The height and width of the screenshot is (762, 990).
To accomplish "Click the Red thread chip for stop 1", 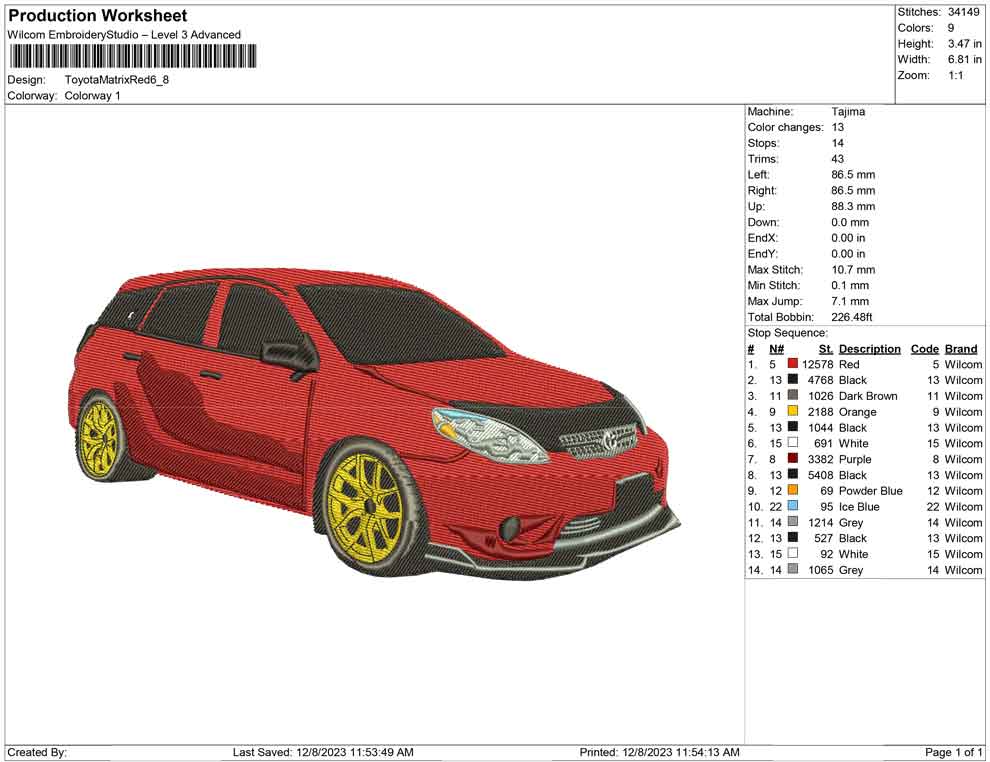I will [794, 364].
